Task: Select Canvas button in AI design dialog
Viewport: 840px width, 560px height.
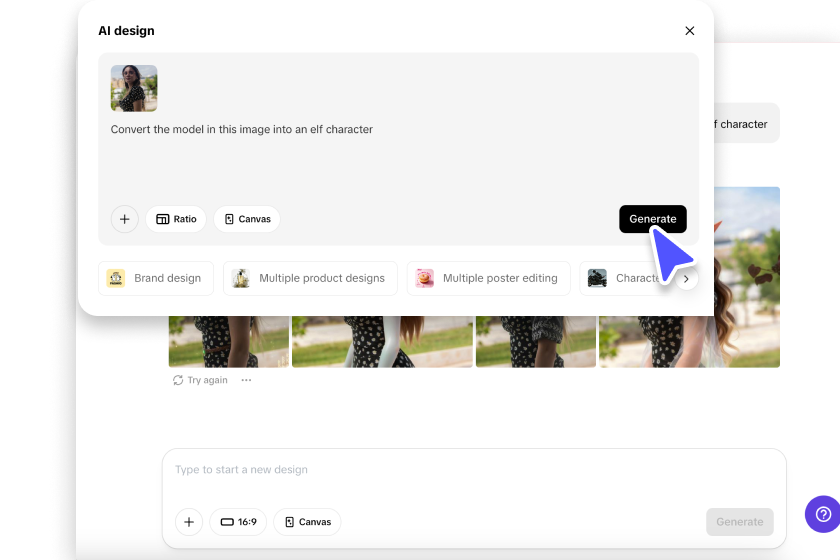Action: (247, 219)
